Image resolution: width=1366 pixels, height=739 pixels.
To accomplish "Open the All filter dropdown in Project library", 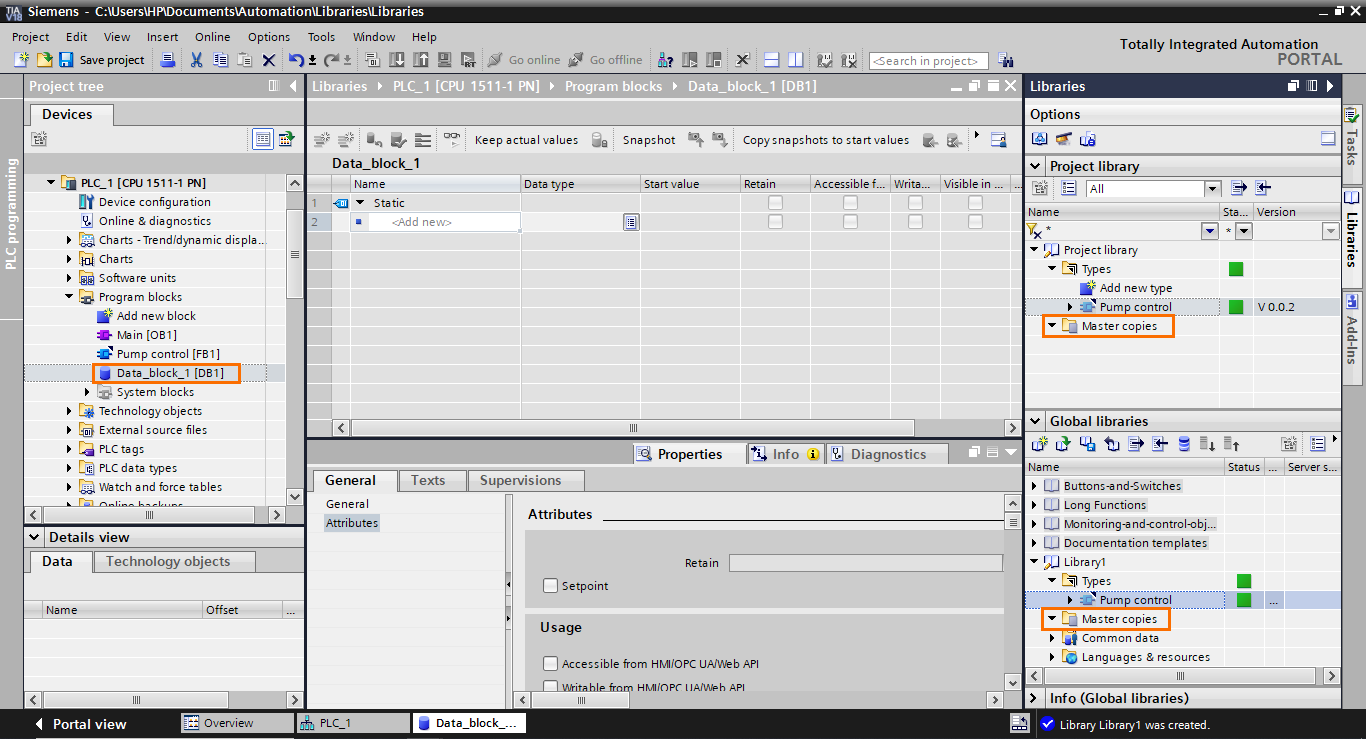I will 1213,188.
